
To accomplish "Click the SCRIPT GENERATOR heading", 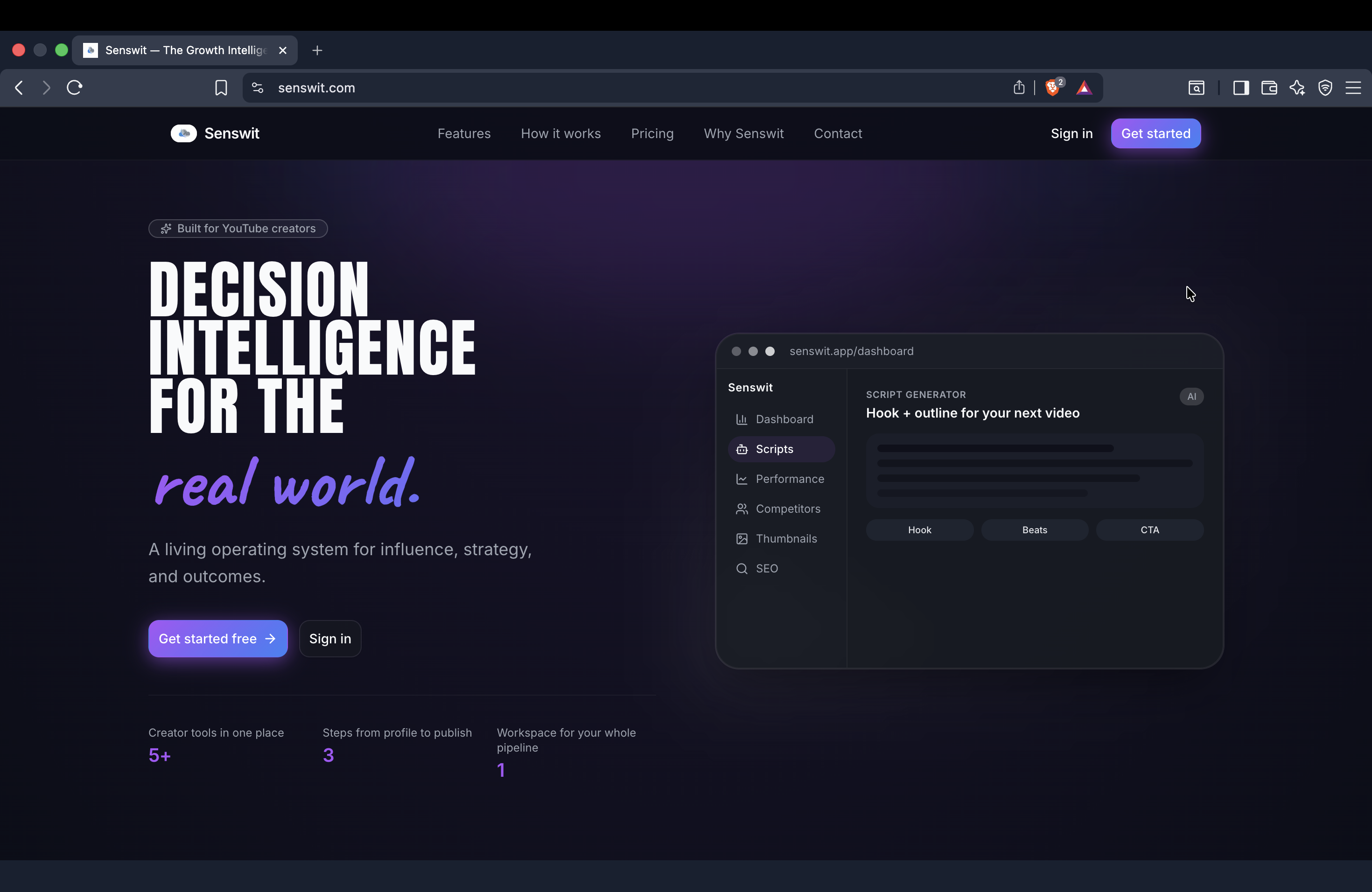I will pos(916,395).
